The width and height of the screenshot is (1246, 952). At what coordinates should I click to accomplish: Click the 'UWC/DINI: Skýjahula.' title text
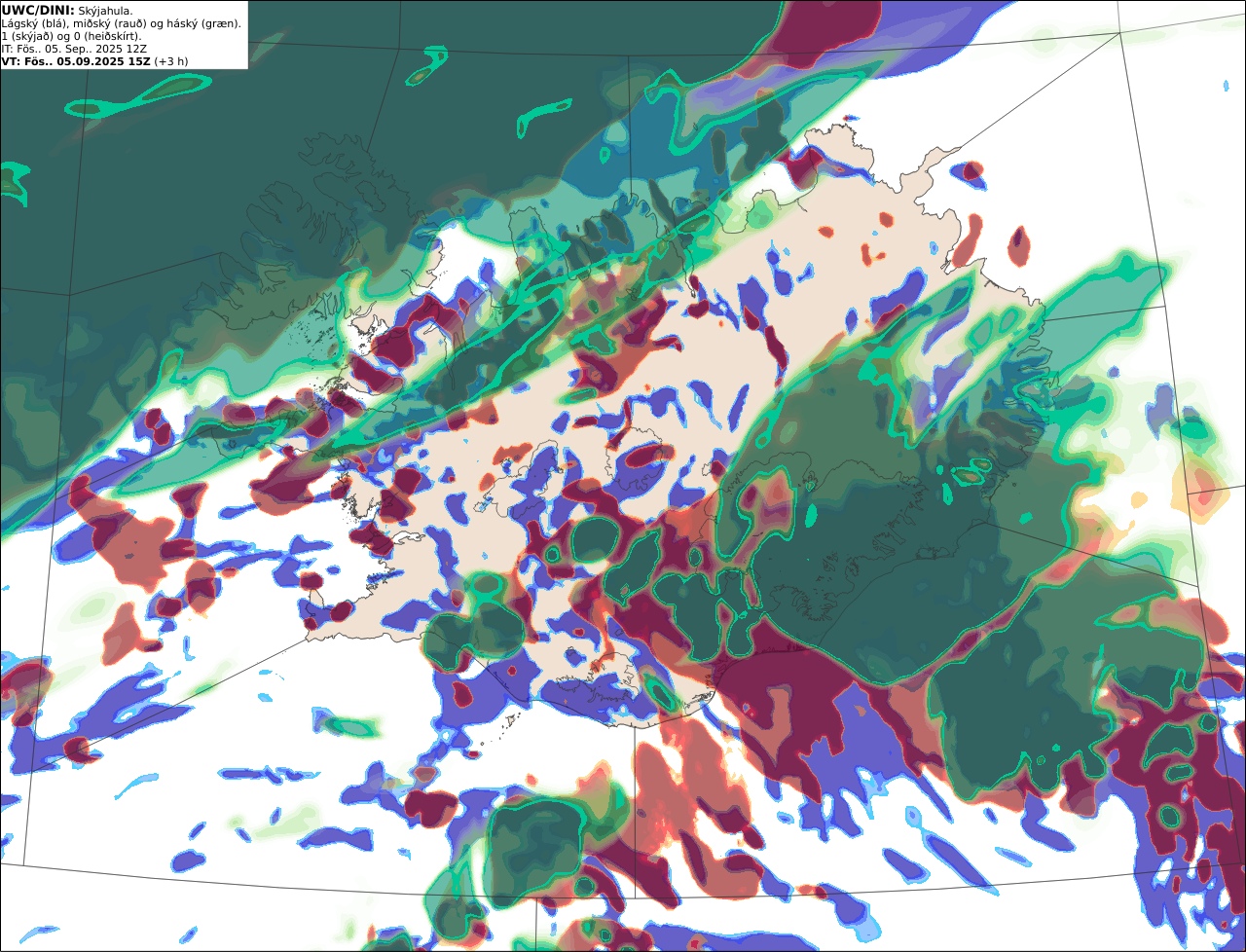point(67,11)
